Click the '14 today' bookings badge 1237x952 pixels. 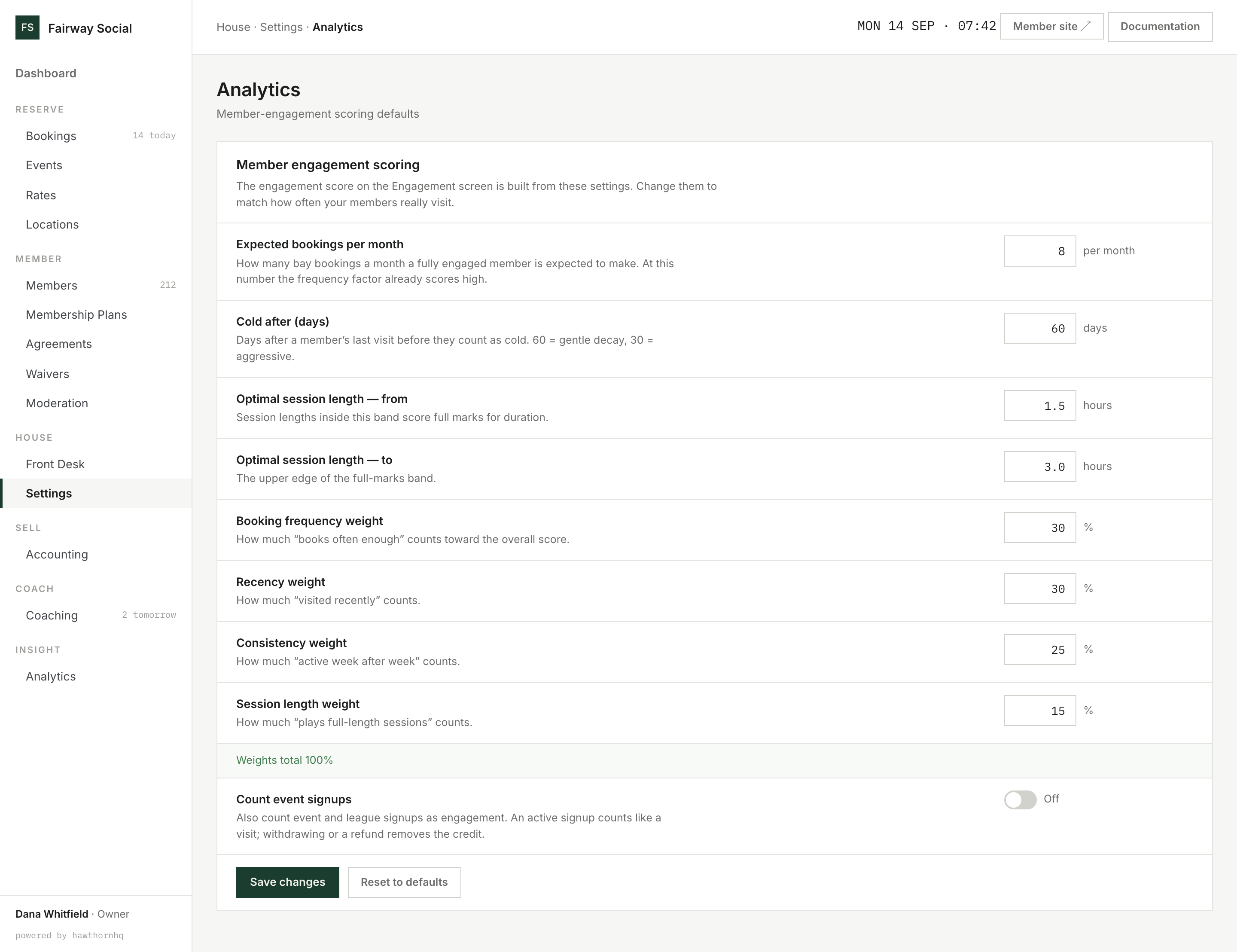pyautogui.click(x=154, y=135)
